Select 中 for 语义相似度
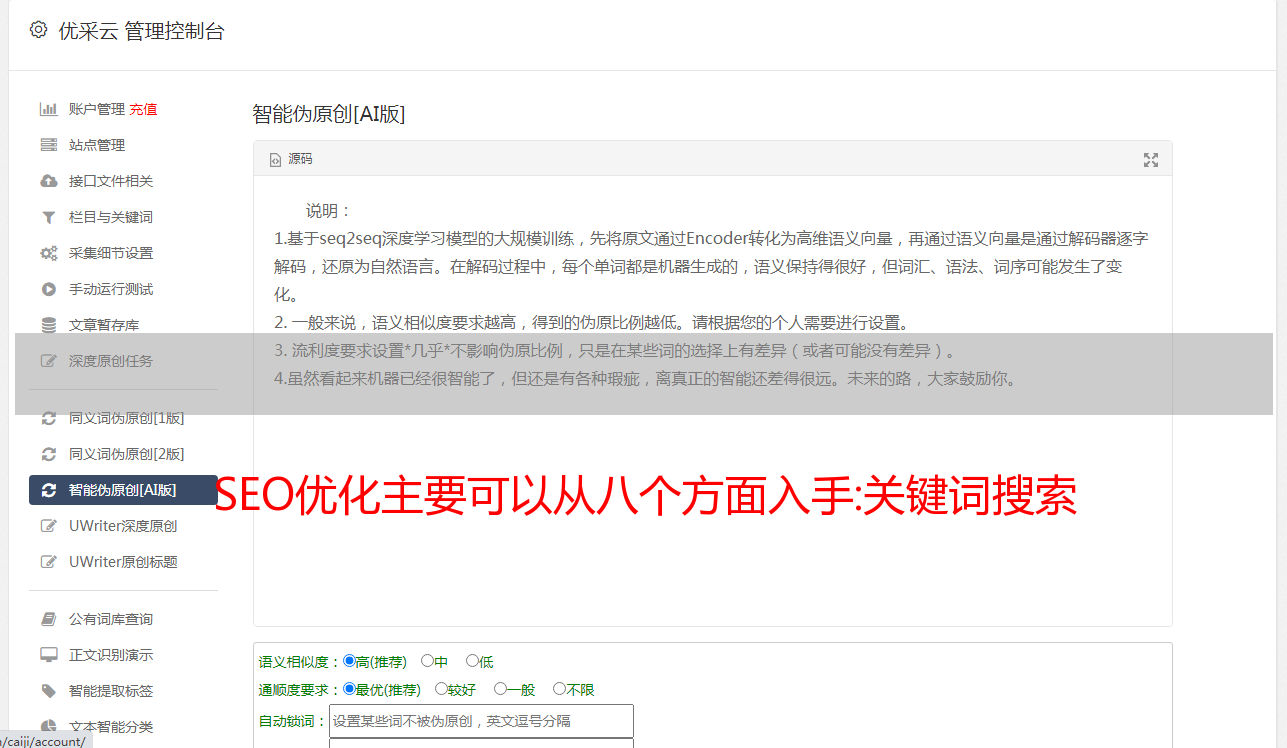 tap(427, 661)
